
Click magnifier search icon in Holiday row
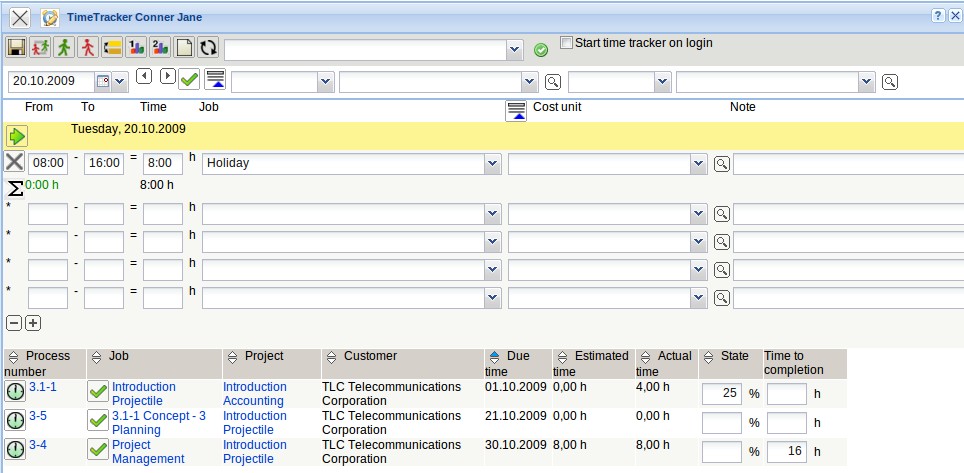click(721, 163)
